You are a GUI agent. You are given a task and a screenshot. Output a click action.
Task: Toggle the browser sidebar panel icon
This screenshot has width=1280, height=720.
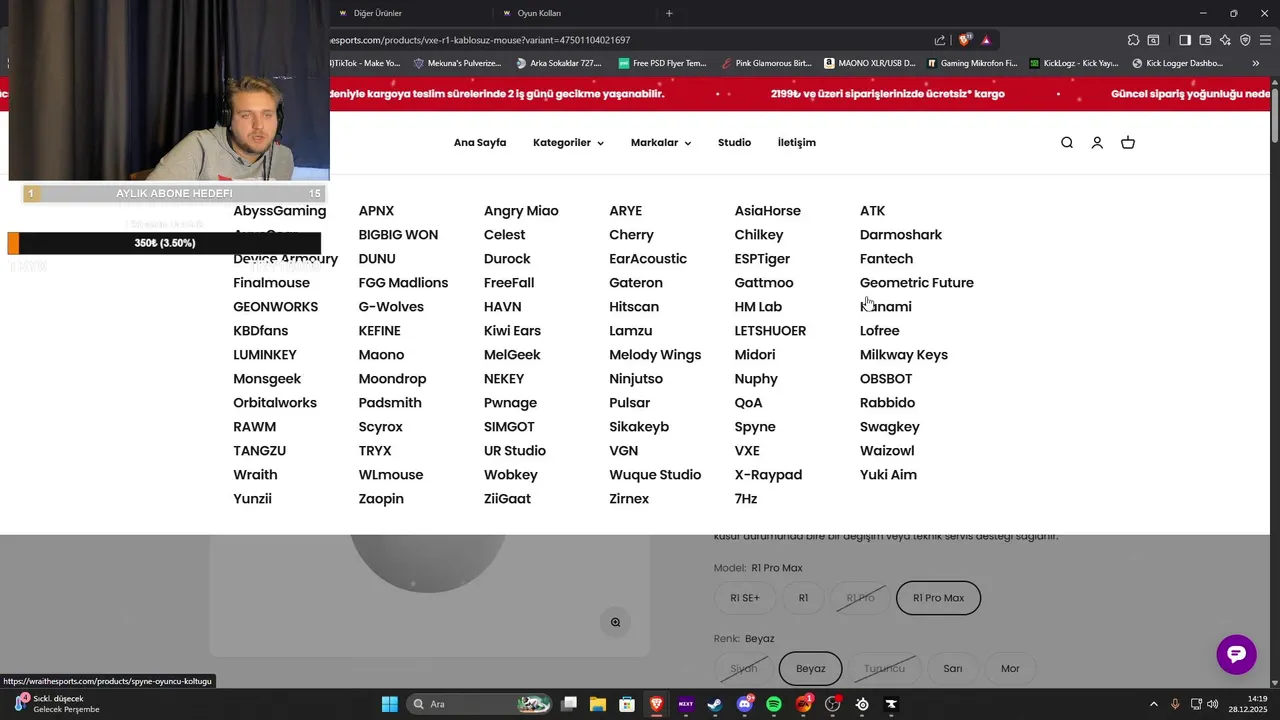[1185, 40]
